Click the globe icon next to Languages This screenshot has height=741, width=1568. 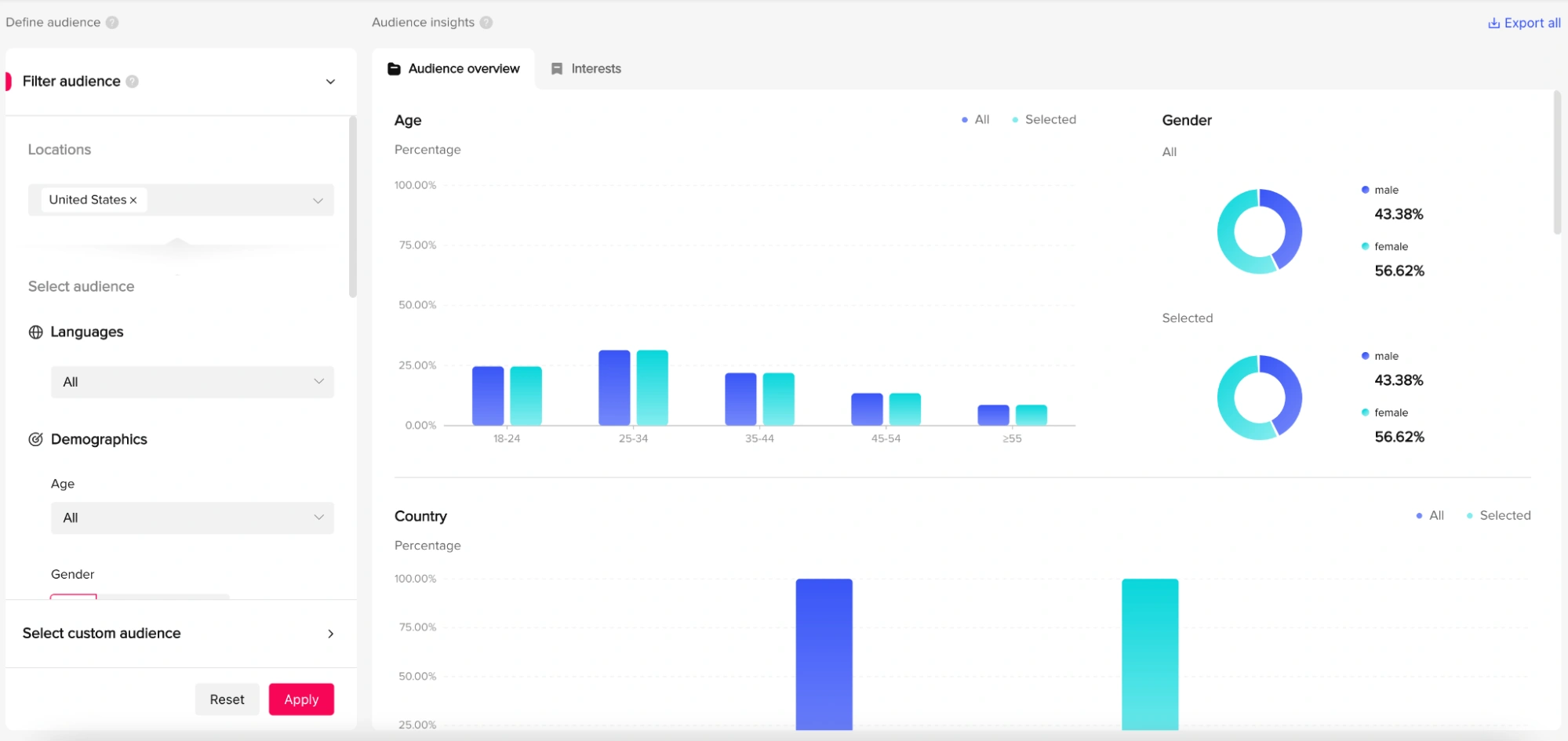(x=36, y=332)
